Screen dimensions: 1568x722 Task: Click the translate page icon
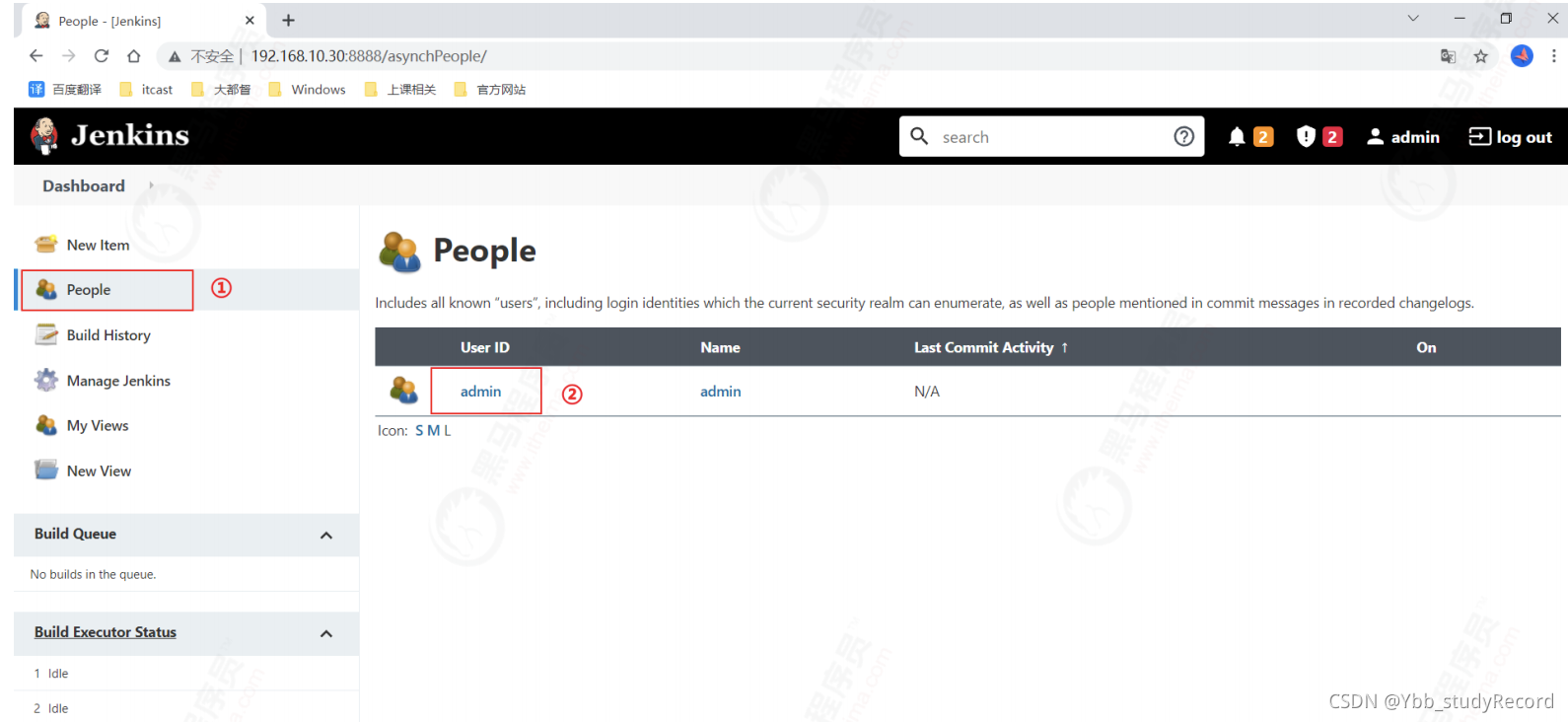tap(1448, 56)
